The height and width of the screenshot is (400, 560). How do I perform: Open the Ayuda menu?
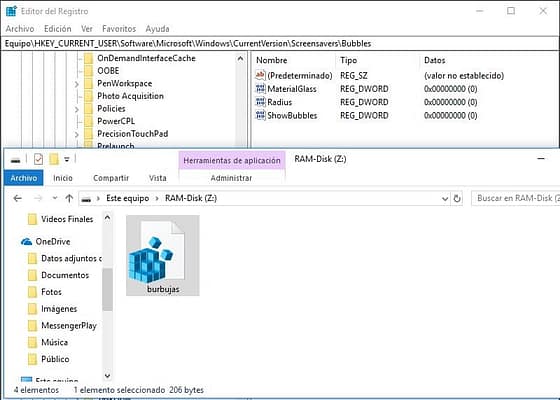(x=157, y=29)
